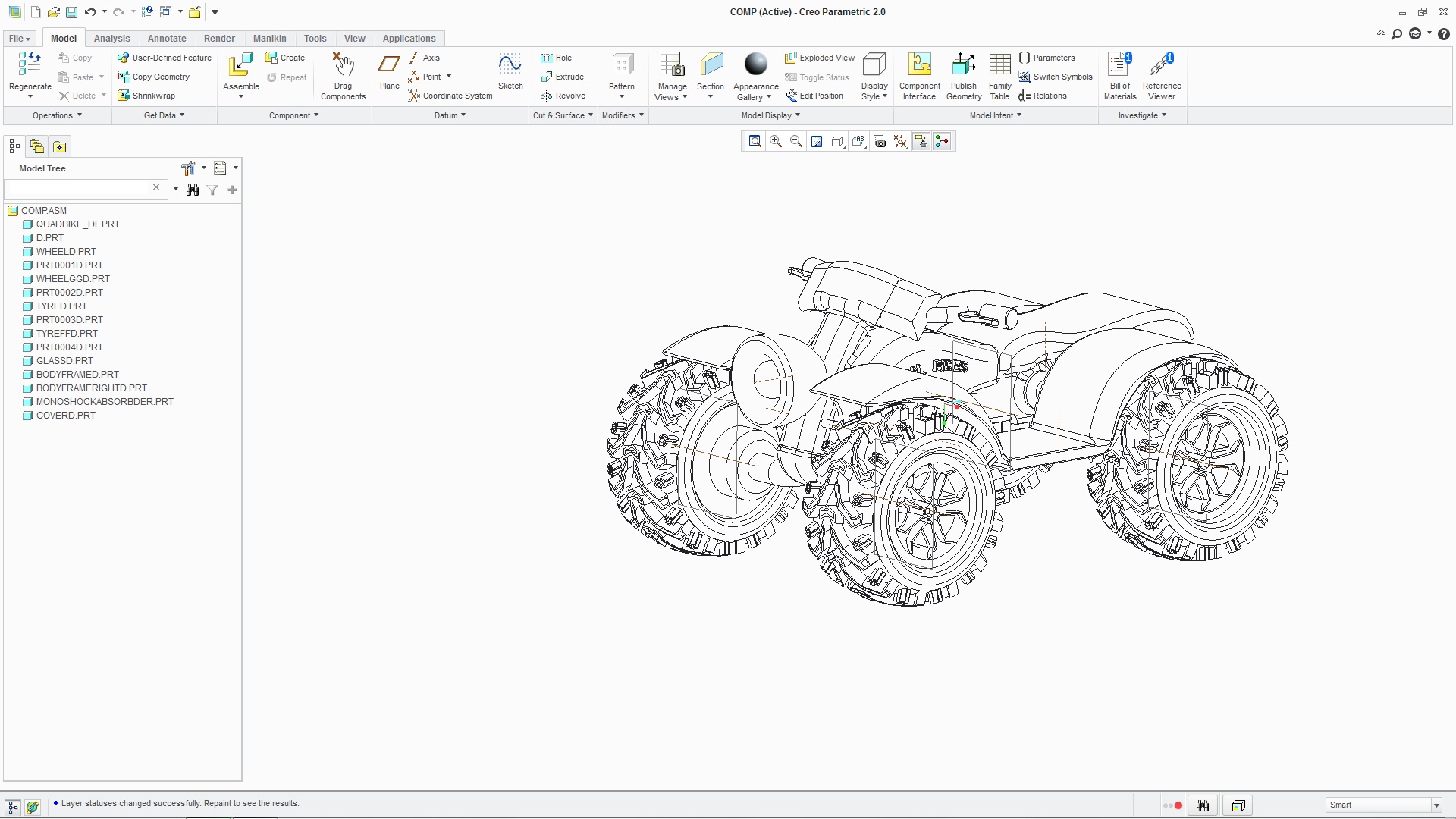This screenshot has width=1456, height=819.
Task: Expand the Operations group dropdown
Action: click(x=57, y=116)
